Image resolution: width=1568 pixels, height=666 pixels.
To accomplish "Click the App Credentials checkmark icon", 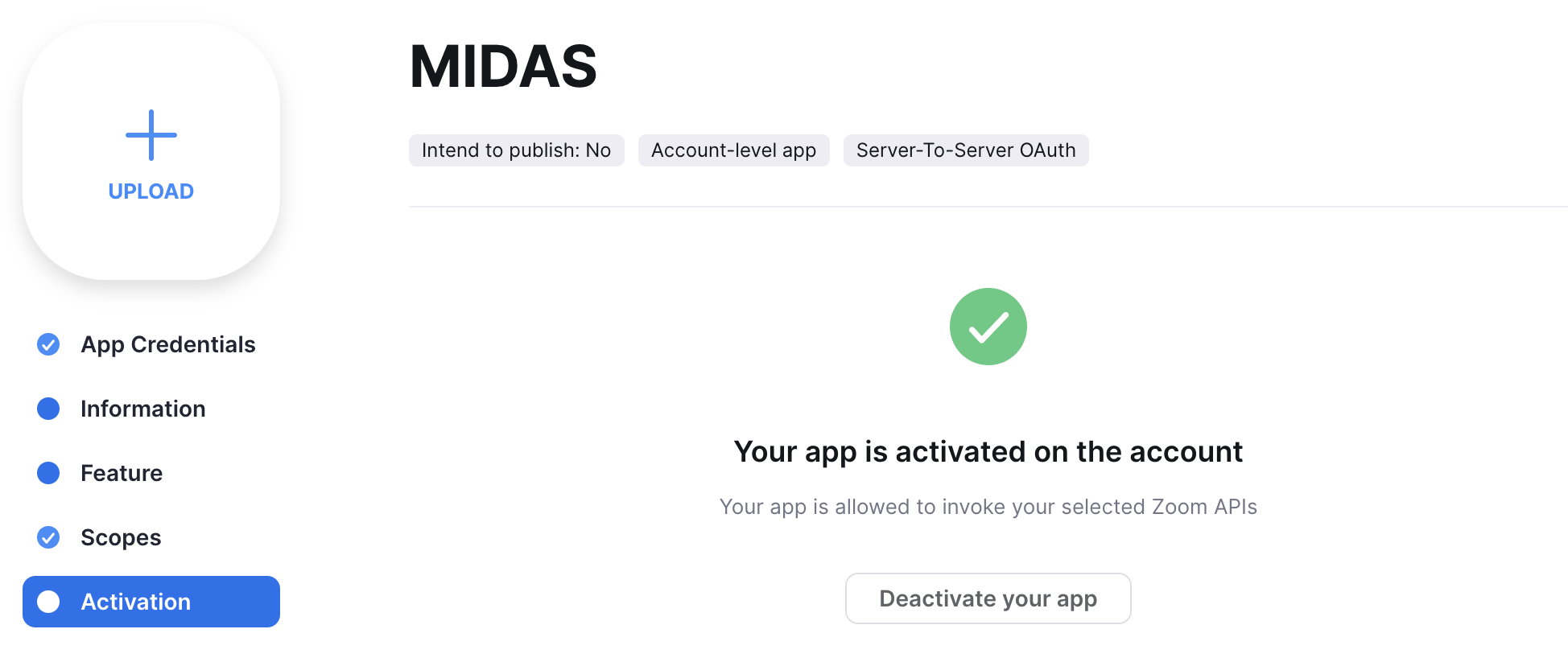I will pyautogui.click(x=48, y=344).
